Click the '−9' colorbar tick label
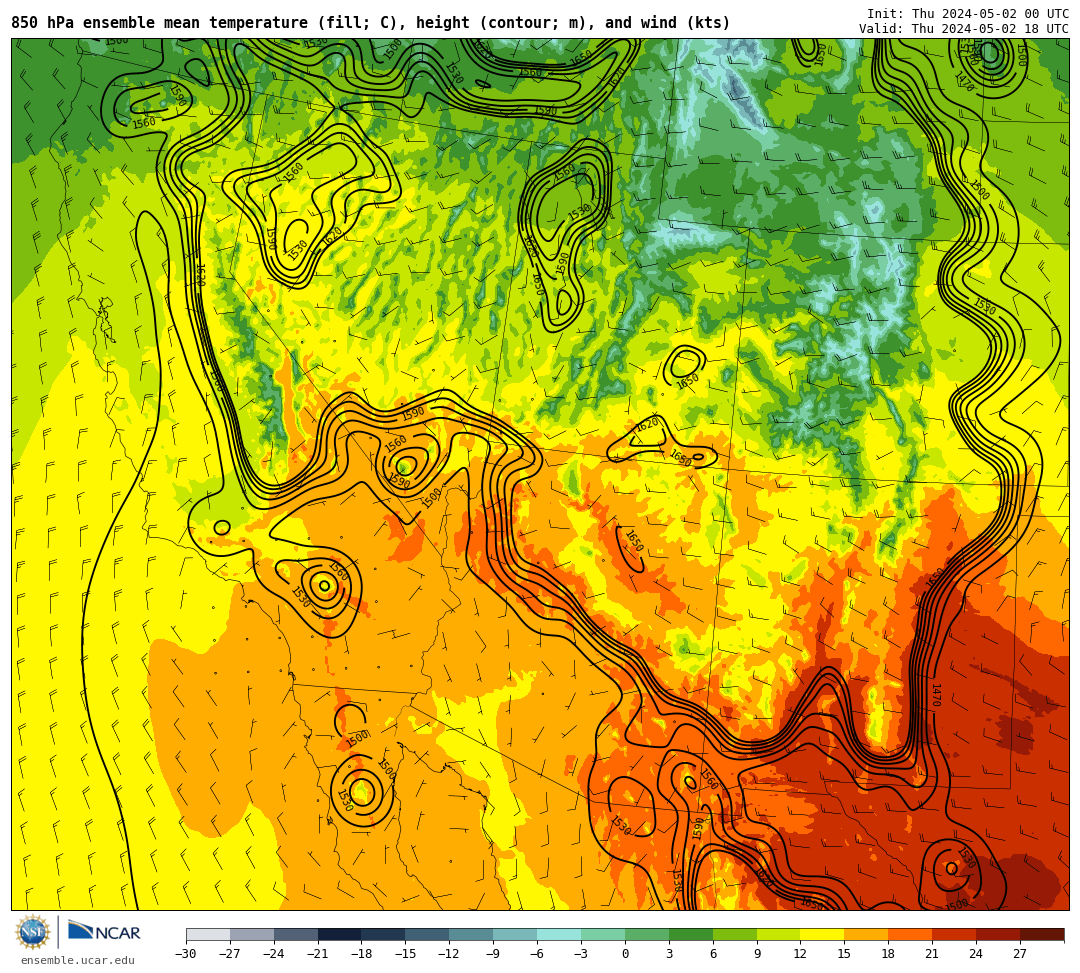The height and width of the screenshot is (973, 1080). (x=493, y=954)
